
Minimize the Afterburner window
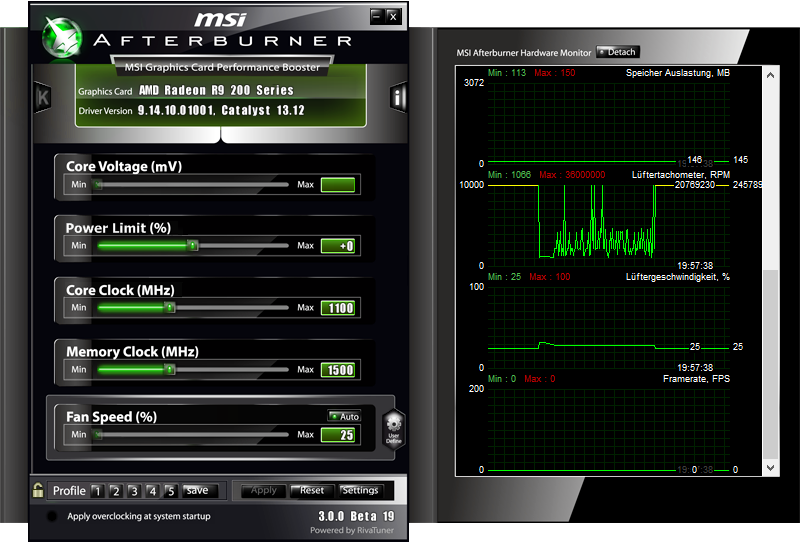coord(377,16)
